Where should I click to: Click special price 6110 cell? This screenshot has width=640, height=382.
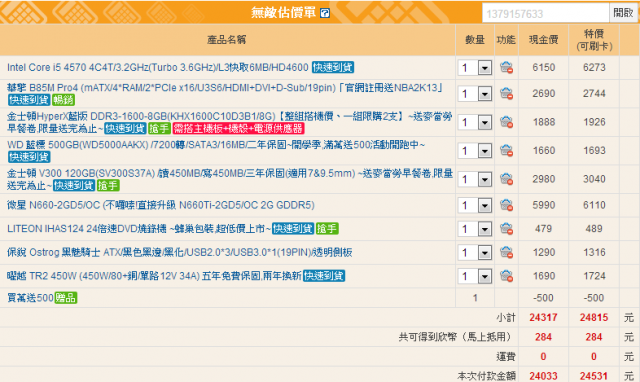pyautogui.click(x=594, y=205)
